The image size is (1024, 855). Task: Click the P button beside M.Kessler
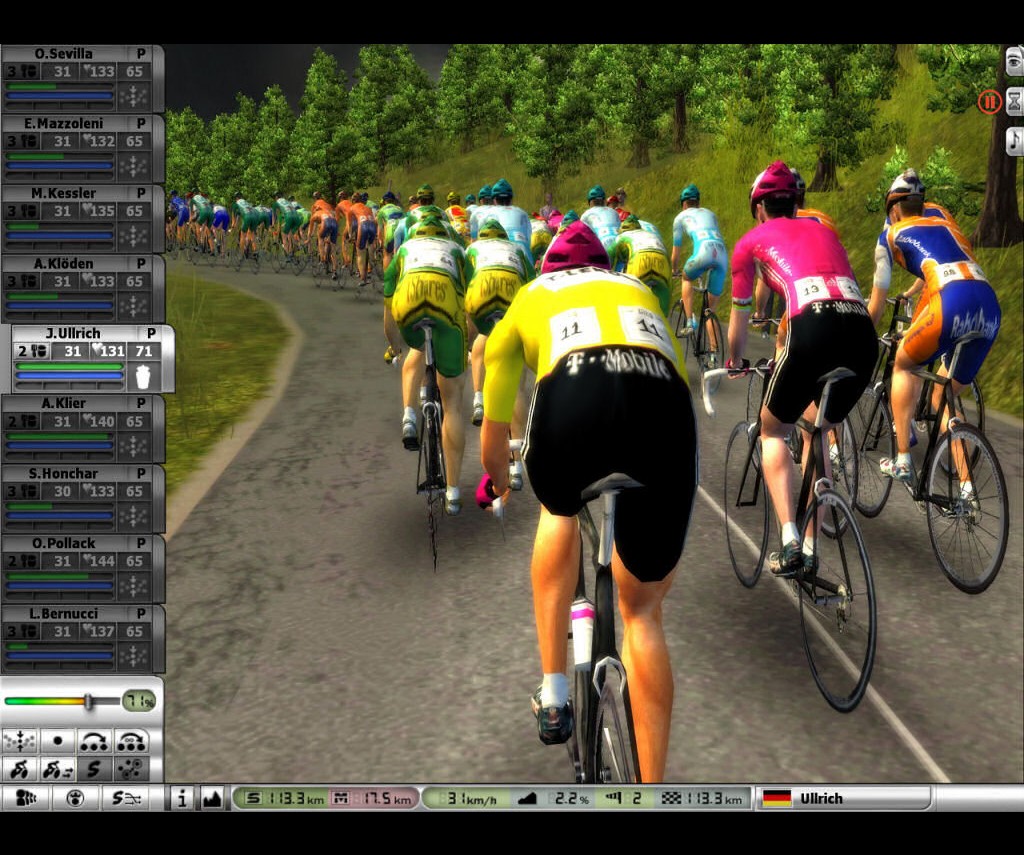[x=141, y=193]
